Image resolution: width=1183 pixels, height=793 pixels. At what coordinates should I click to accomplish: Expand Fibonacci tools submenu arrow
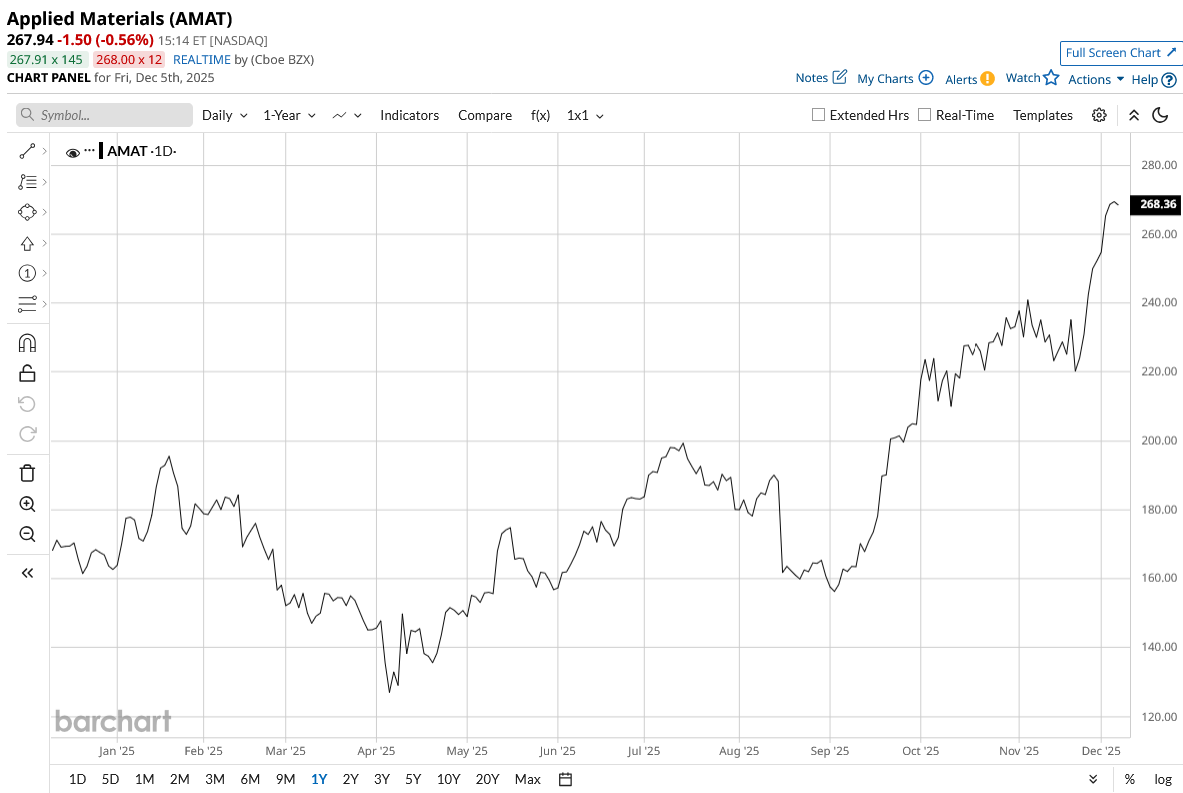[x=45, y=182]
